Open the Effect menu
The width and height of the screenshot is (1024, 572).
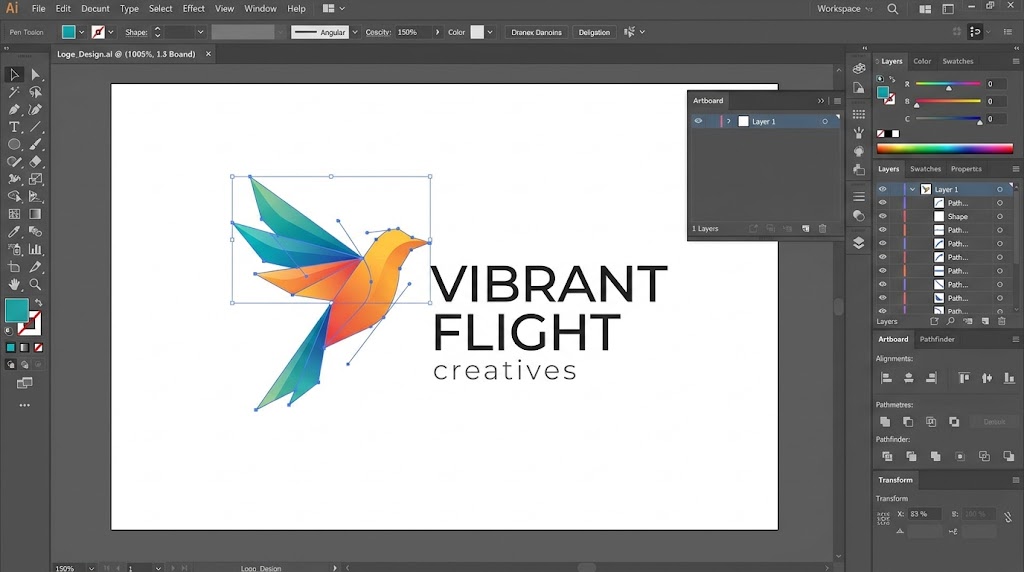(x=193, y=8)
